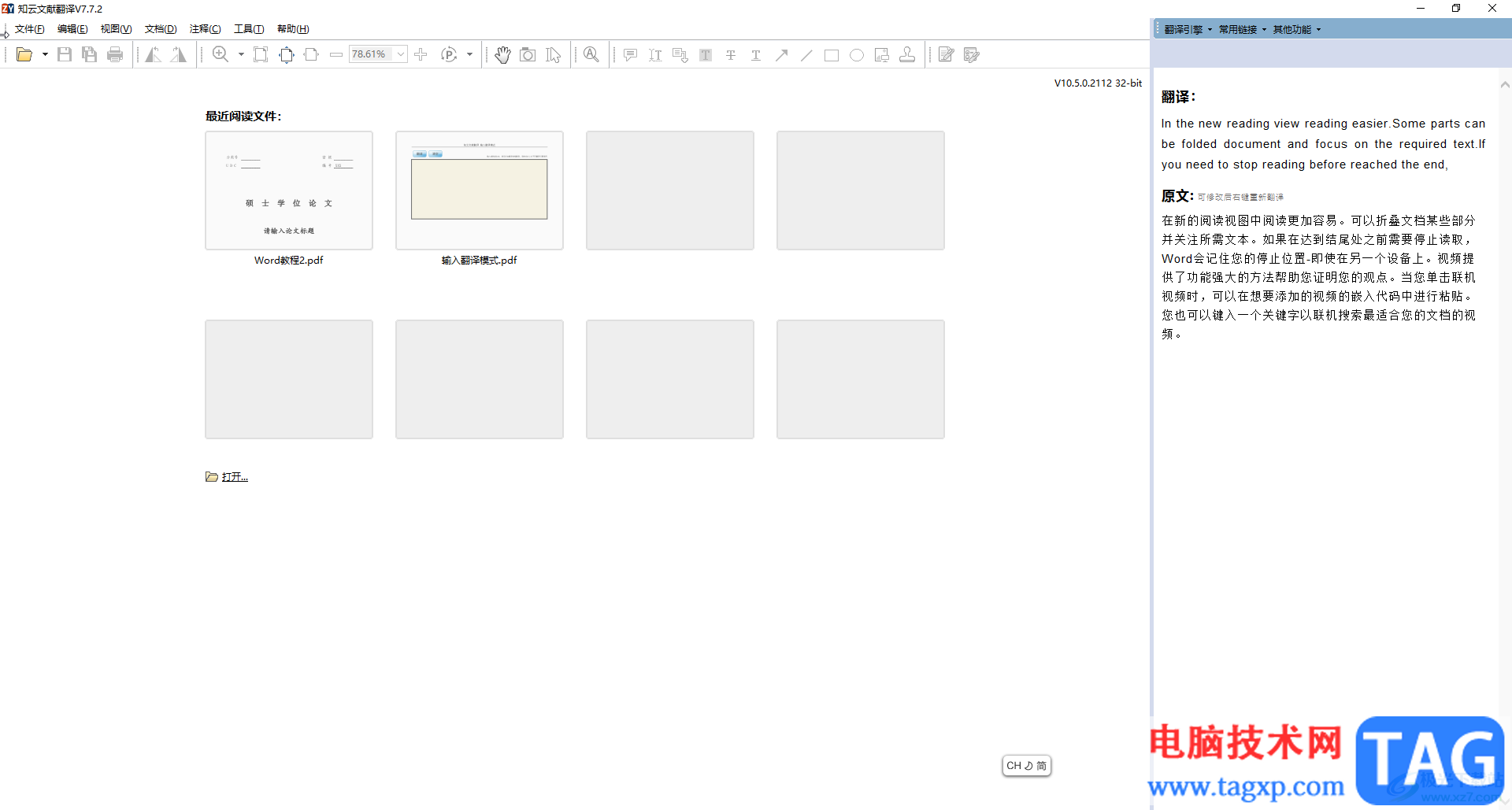Click the zoom out minus button

[x=336, y=54]
